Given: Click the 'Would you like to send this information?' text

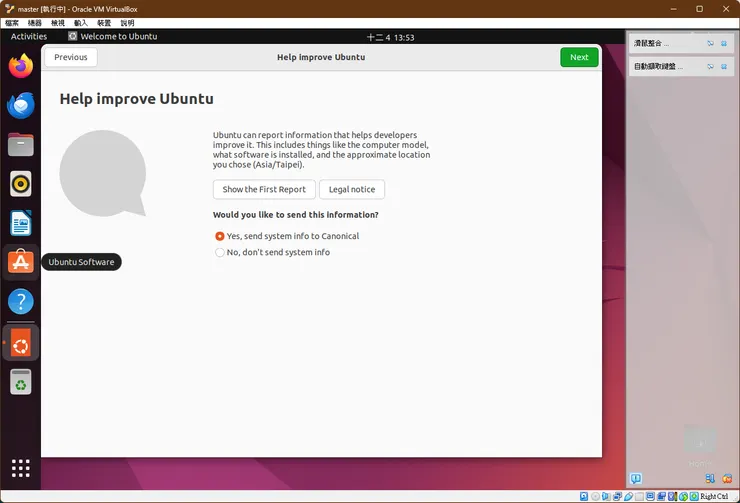Looking at the screenshot, I should tap(295, 215).
